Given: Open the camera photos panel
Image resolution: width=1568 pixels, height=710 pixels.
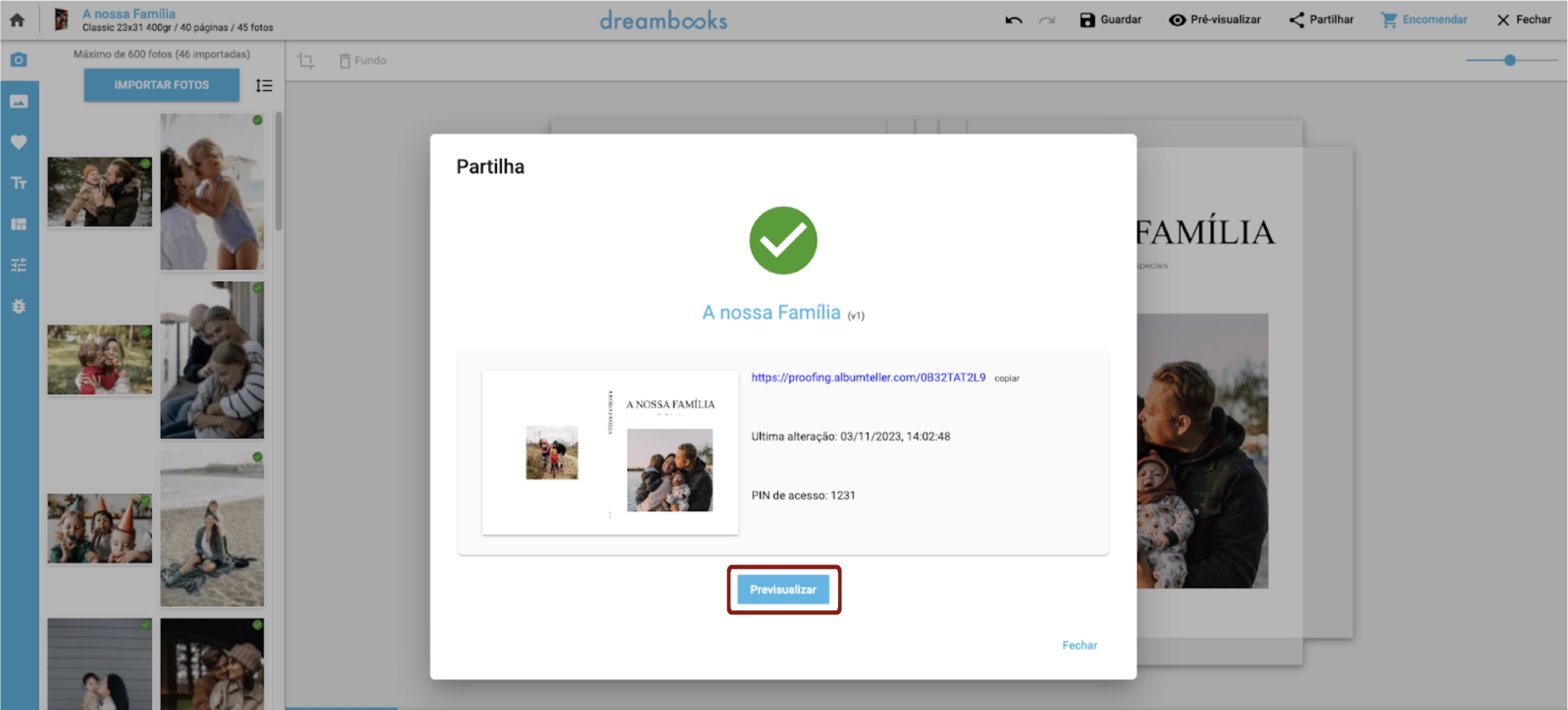Looking at the screenshot, I should (19, 60).
